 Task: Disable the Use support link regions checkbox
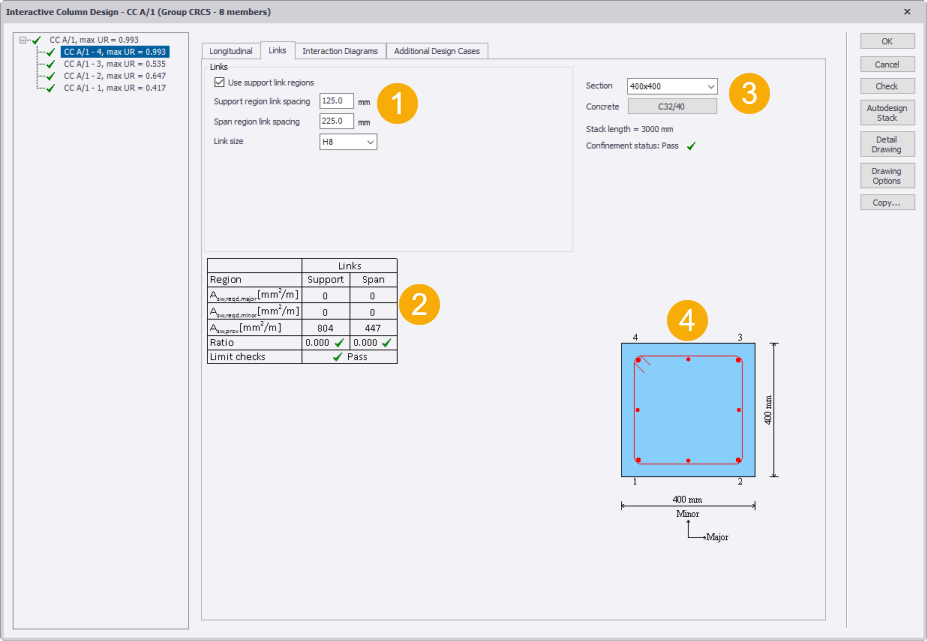(220, 83)
